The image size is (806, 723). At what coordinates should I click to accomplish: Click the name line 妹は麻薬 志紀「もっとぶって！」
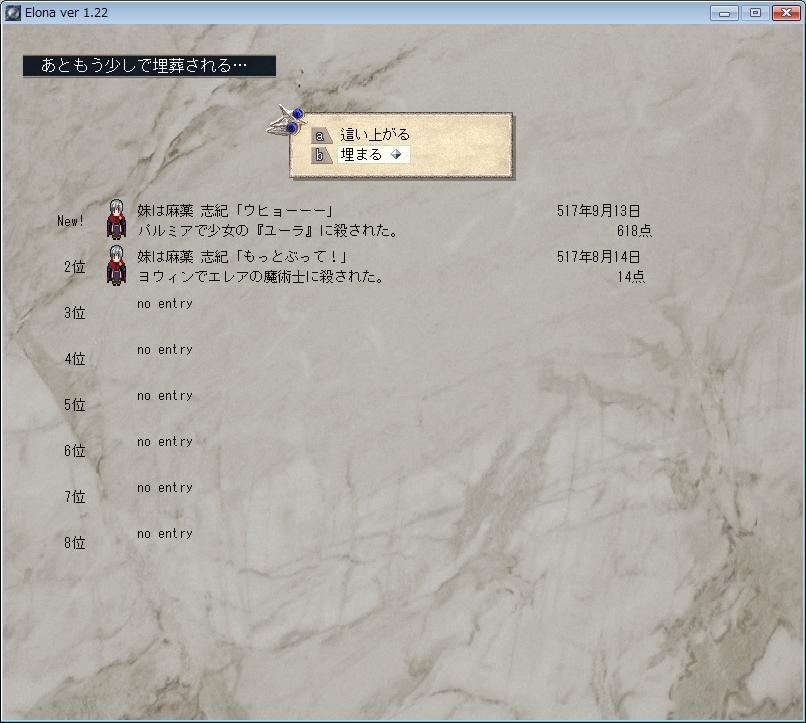pos(243,256)
